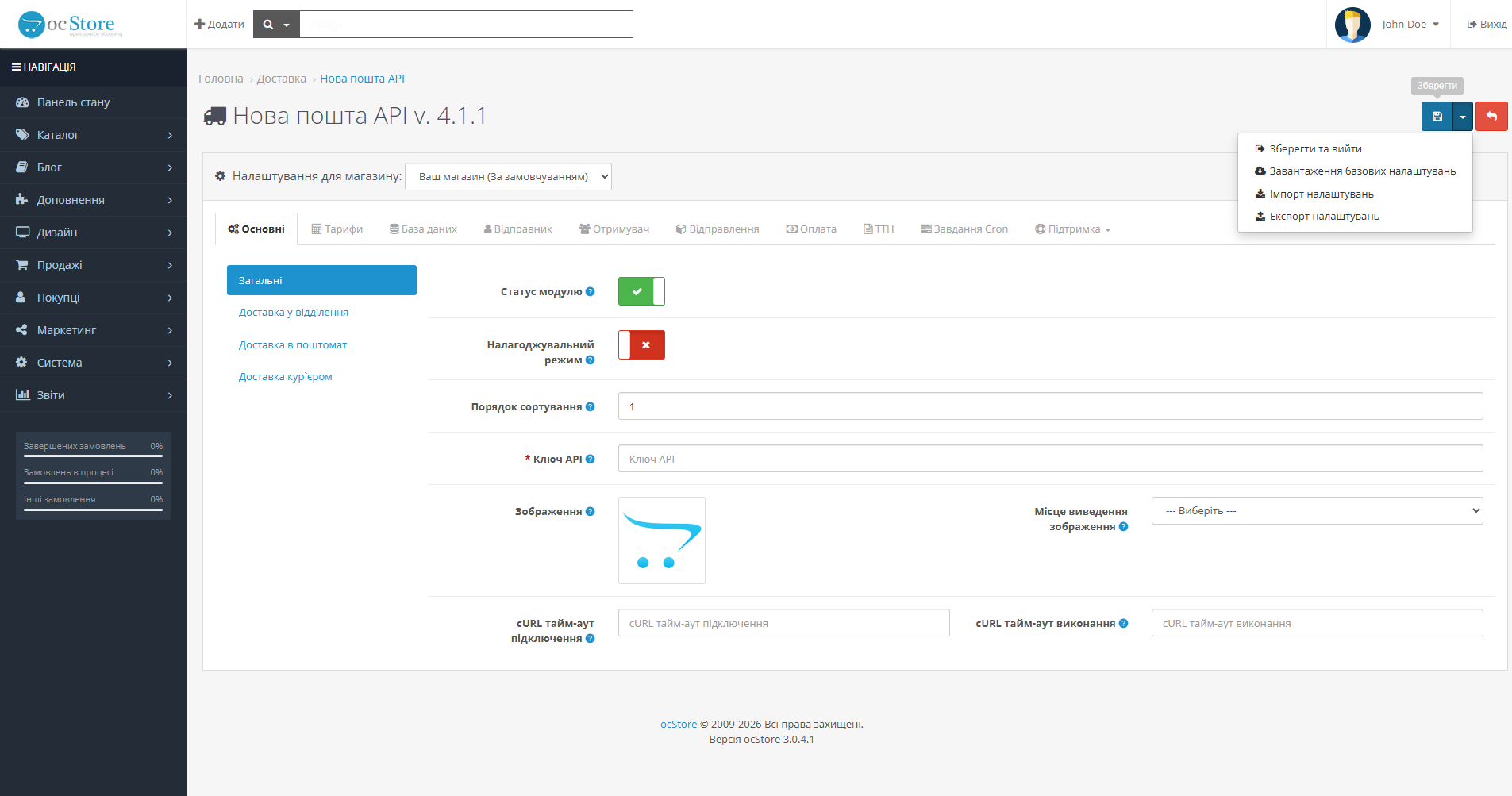Focus the Порядок сортування input field
Viewport: 1512px width, 796px height.
pos(1050,406)
